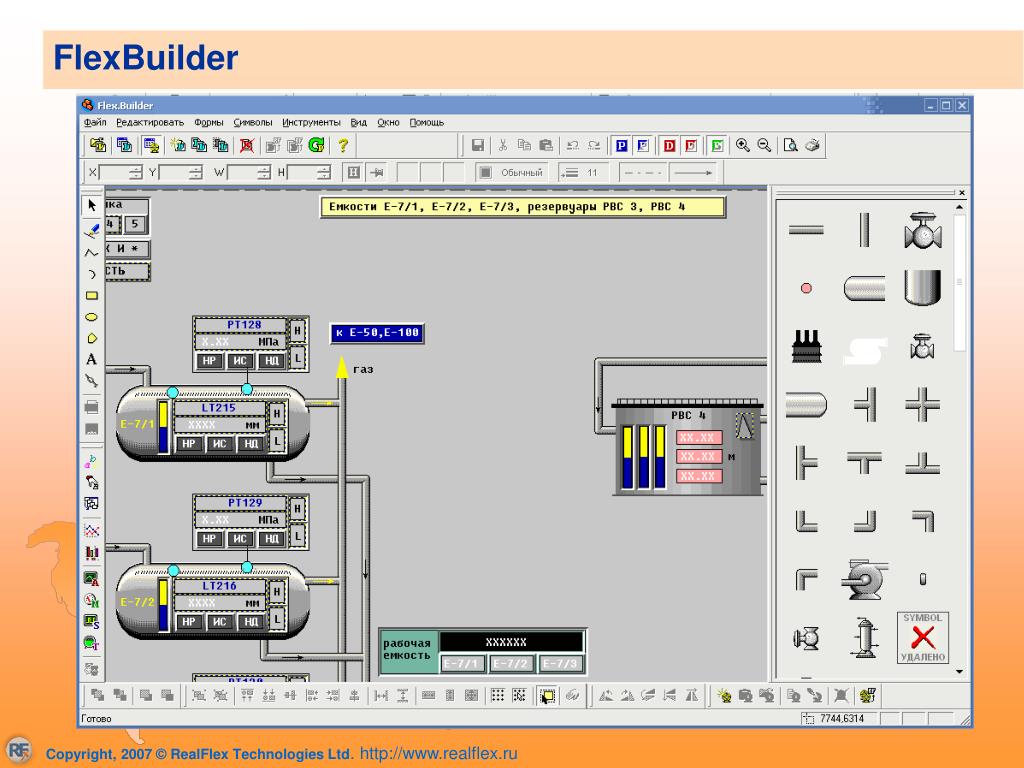Open the Файл menu

point(95,122)
